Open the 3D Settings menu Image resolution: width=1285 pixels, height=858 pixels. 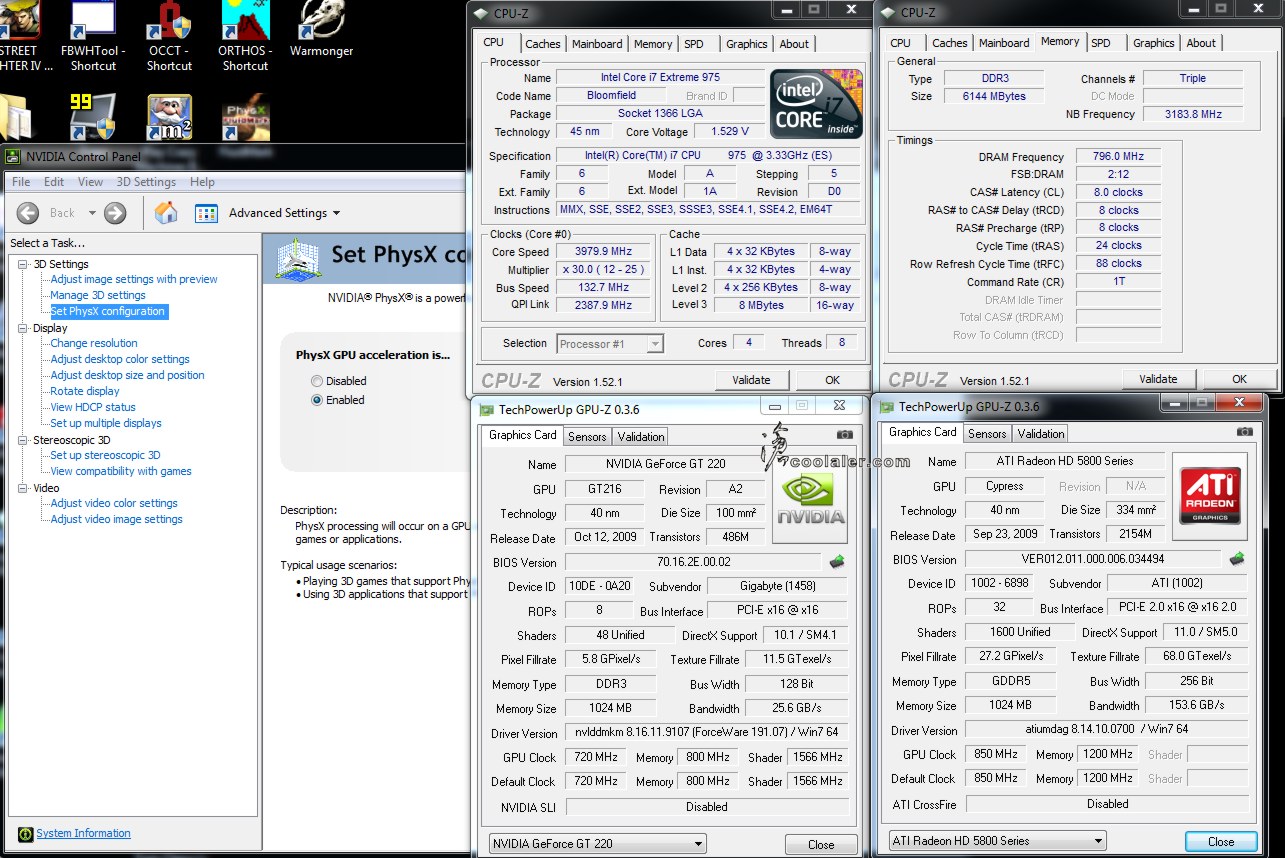[146, 182]
